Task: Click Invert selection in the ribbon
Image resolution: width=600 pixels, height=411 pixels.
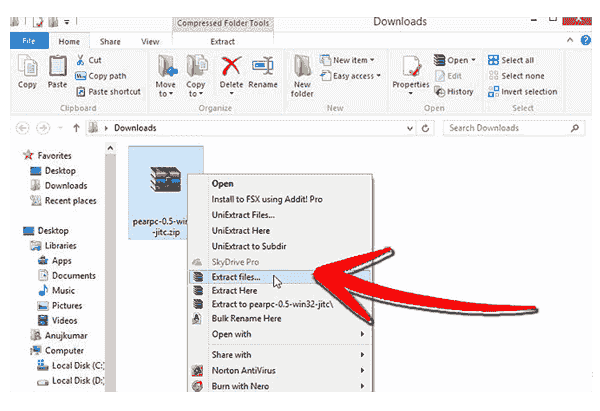Action: [x=523, y=91]
